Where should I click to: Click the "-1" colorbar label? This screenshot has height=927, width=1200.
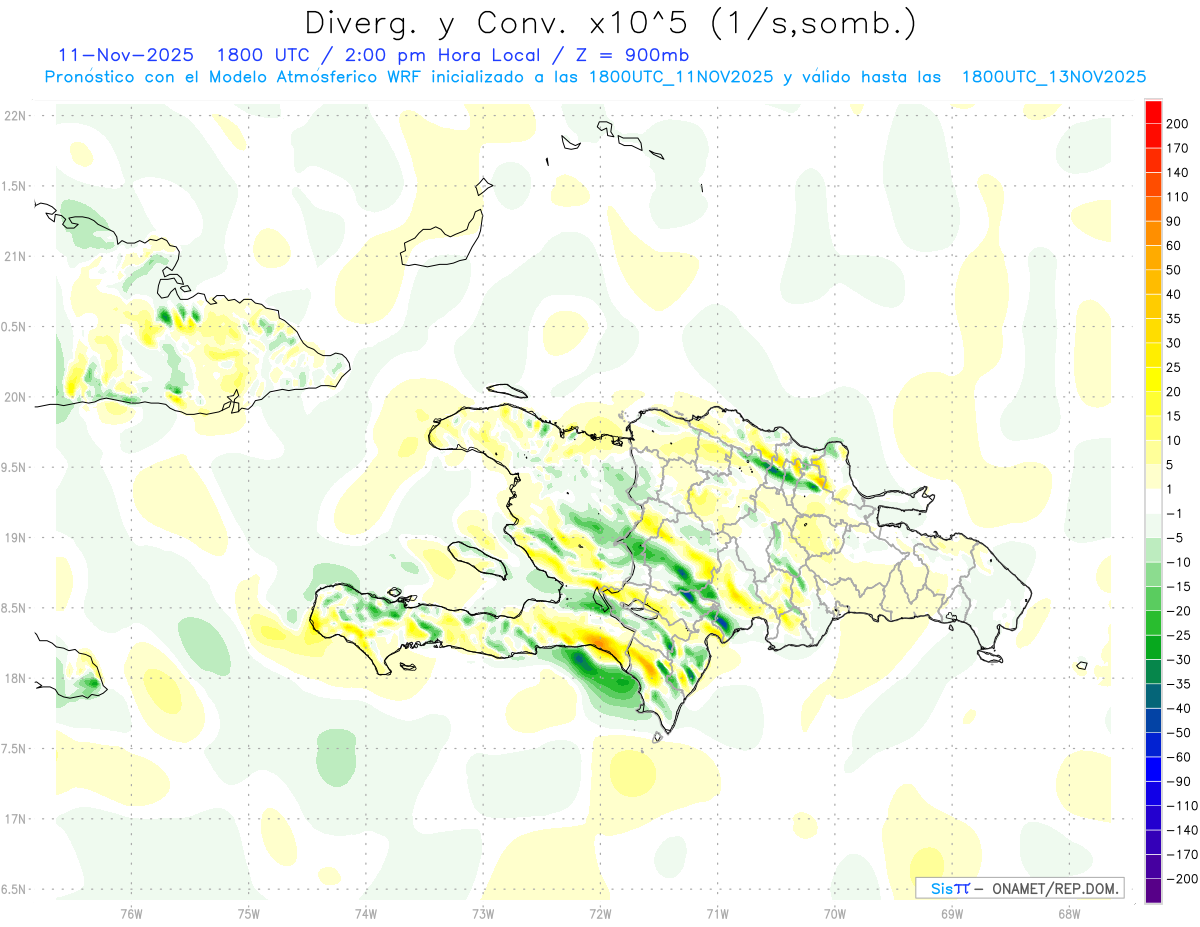click(x=1175, y=514)
